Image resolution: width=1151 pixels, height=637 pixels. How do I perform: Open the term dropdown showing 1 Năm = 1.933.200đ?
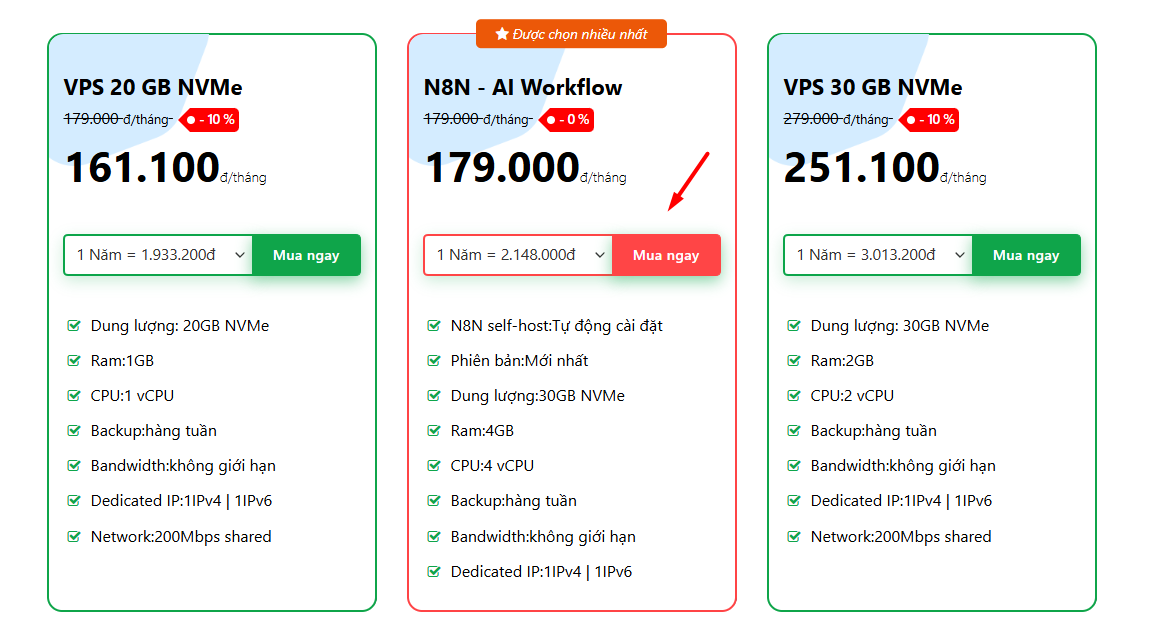click(x=157, y=254)
